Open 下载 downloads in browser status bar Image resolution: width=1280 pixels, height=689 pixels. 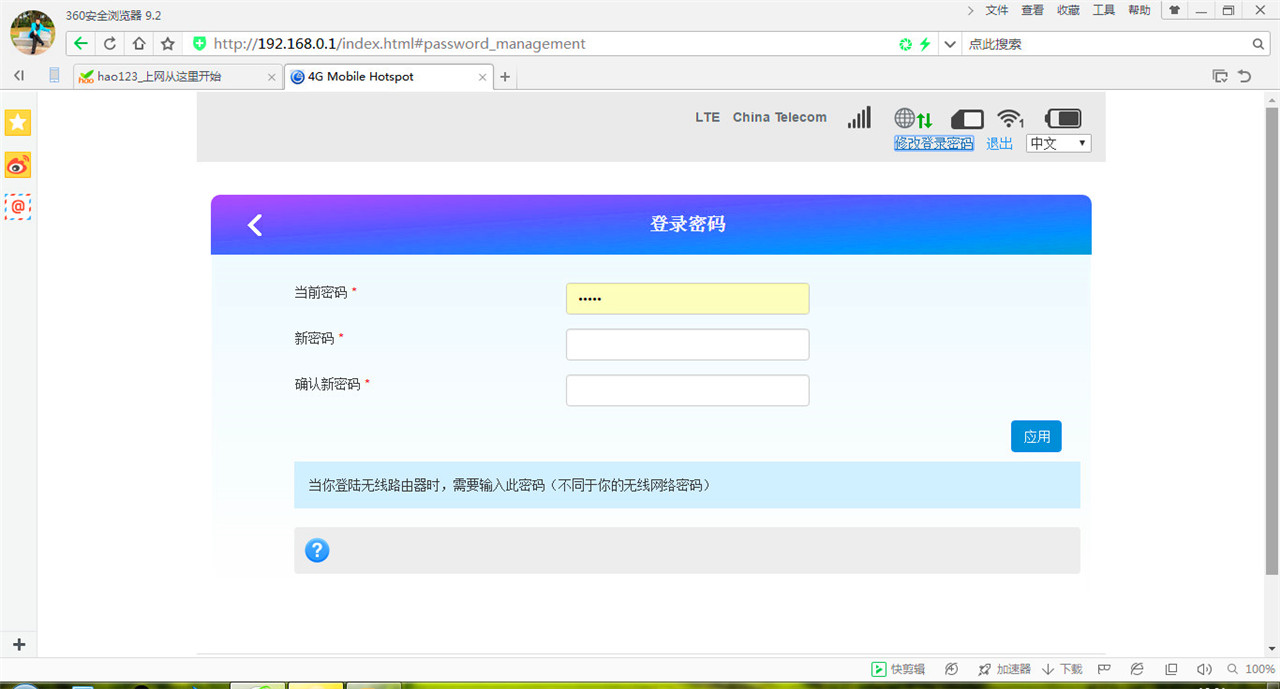(1063, 669)
